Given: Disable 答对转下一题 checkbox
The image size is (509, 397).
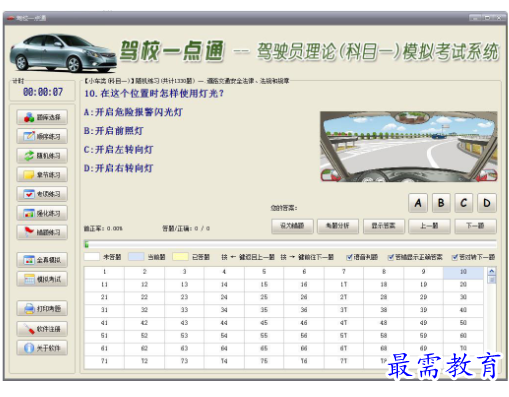Looking at the screenshot, I should point(455,257).
